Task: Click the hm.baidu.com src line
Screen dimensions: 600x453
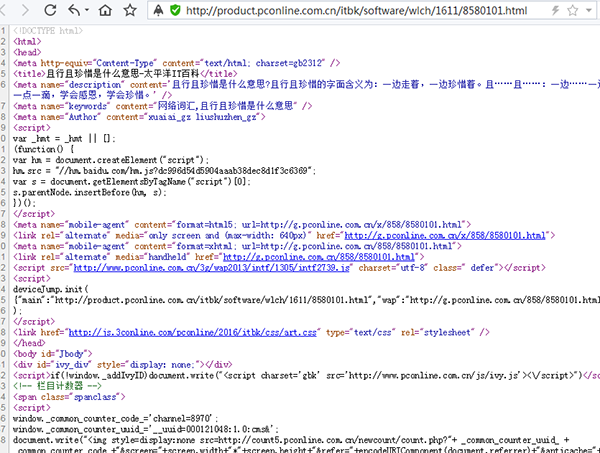Action: point(165,171)
